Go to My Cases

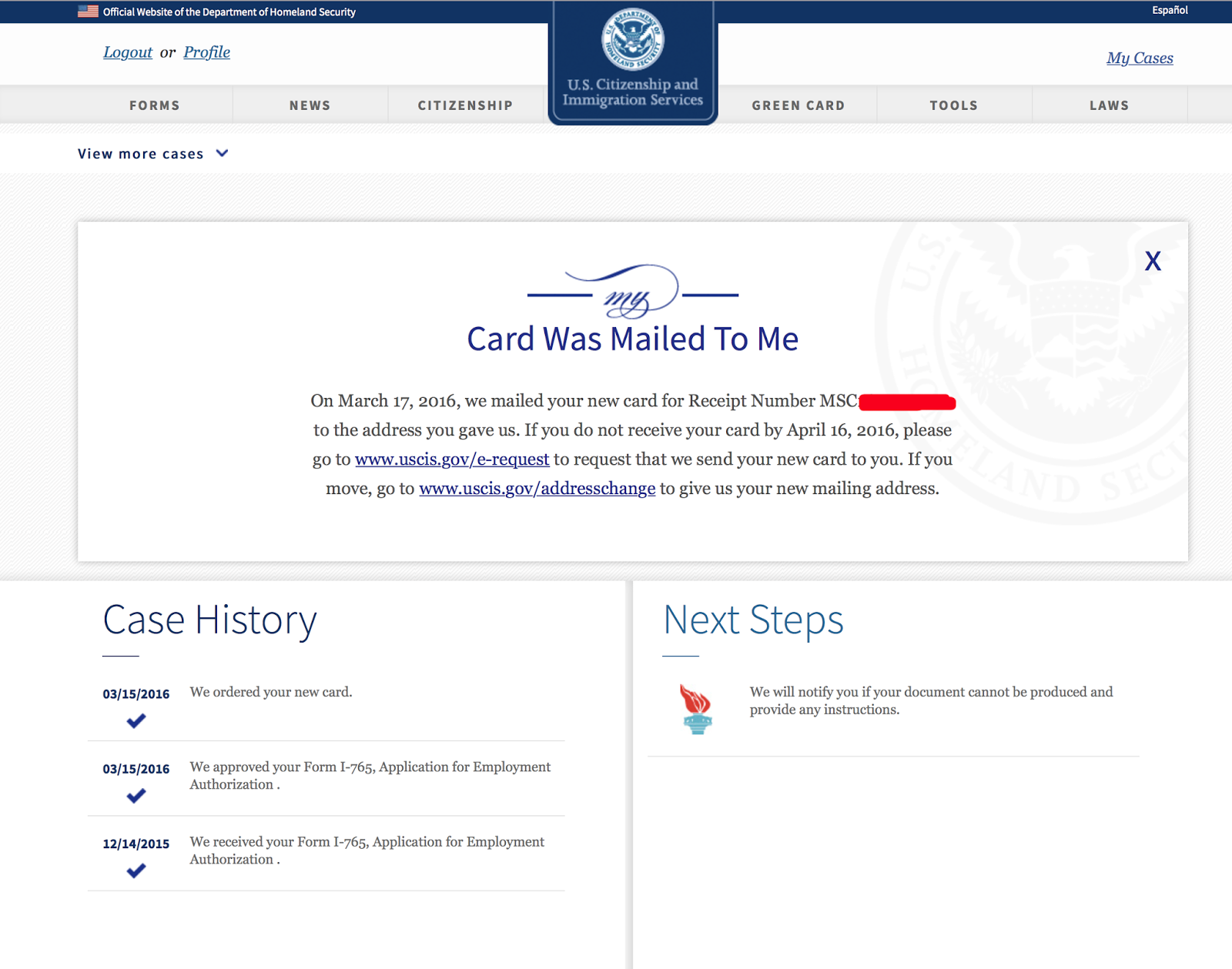(x=1140, y=58)
